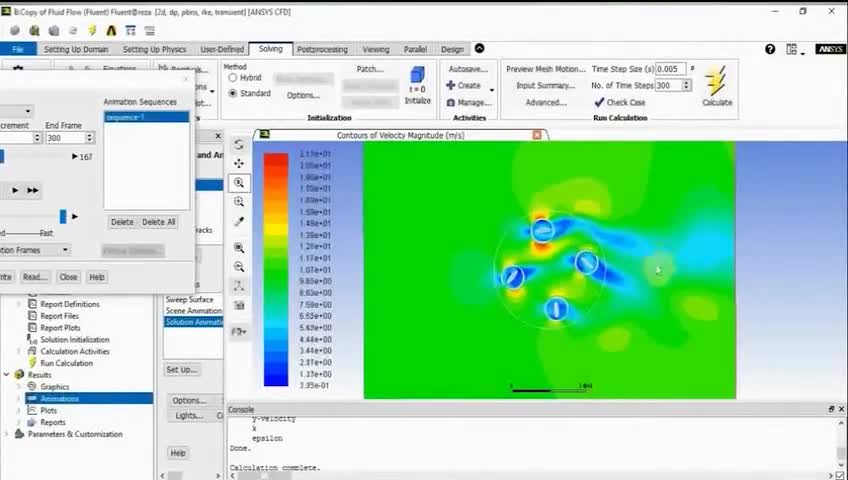Open the Postprocessing ribbon tab
This screenshot has width=848, height=480.
pyautogui.click(x=322, y=49)
